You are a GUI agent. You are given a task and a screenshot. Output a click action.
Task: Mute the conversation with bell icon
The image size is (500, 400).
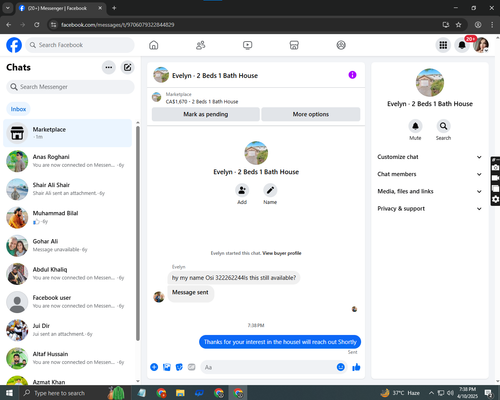click(x=415, y=126)
